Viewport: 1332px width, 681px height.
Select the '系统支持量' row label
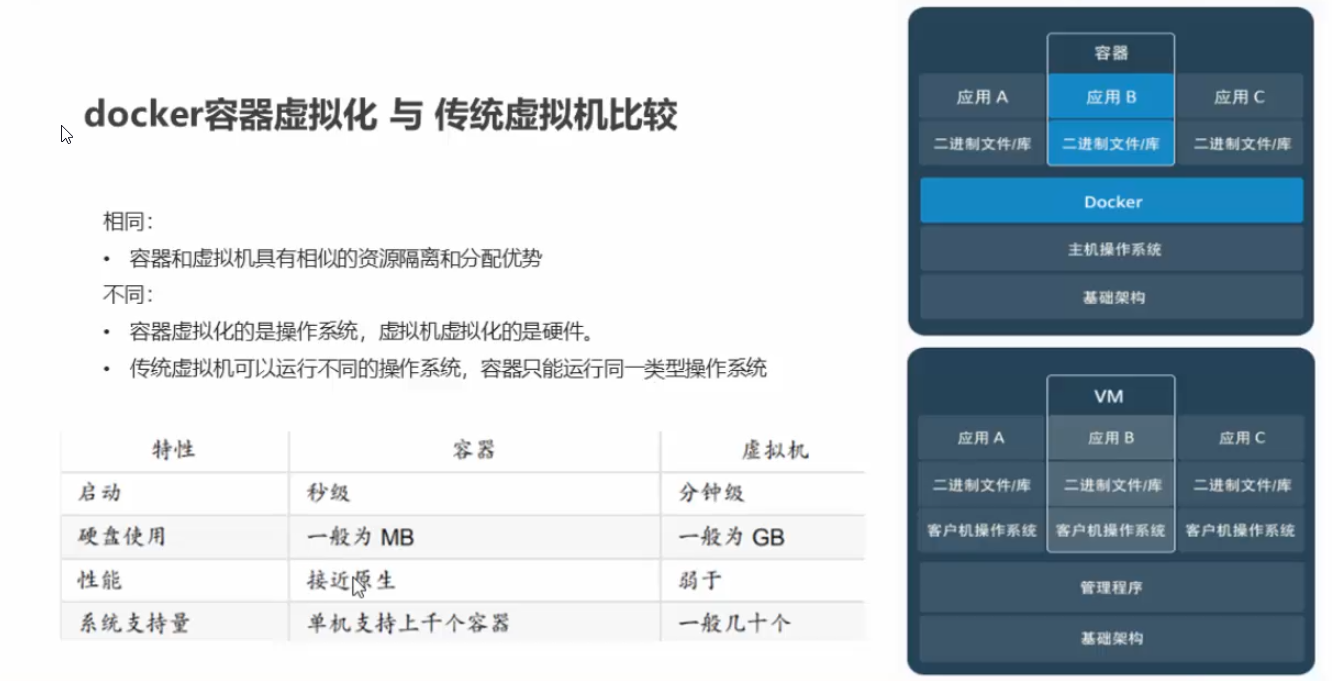point(134,623)
